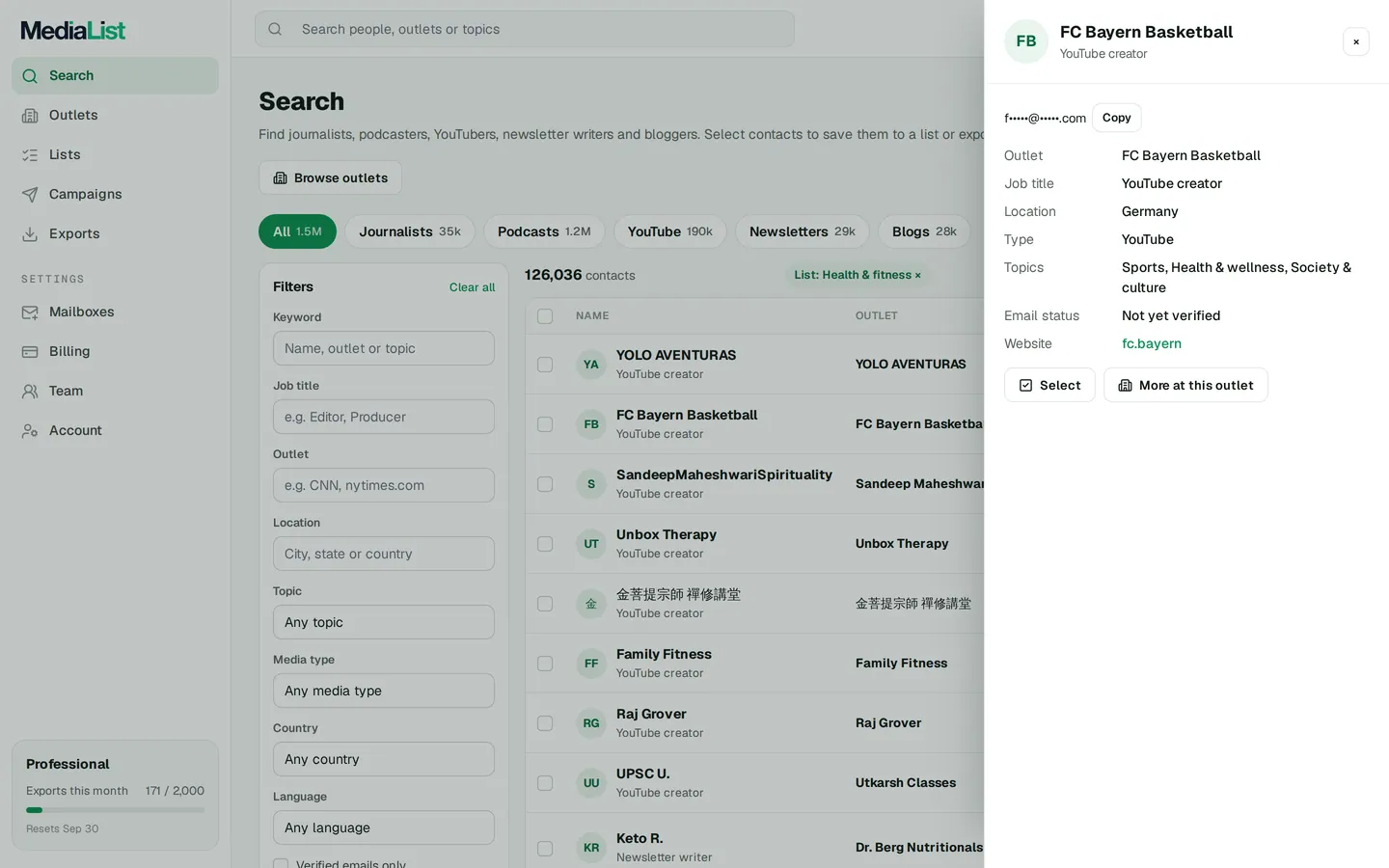1389x868 pixels.
Task: Focus the Keyword name, outlet or topic field
Action: [384, 348]
